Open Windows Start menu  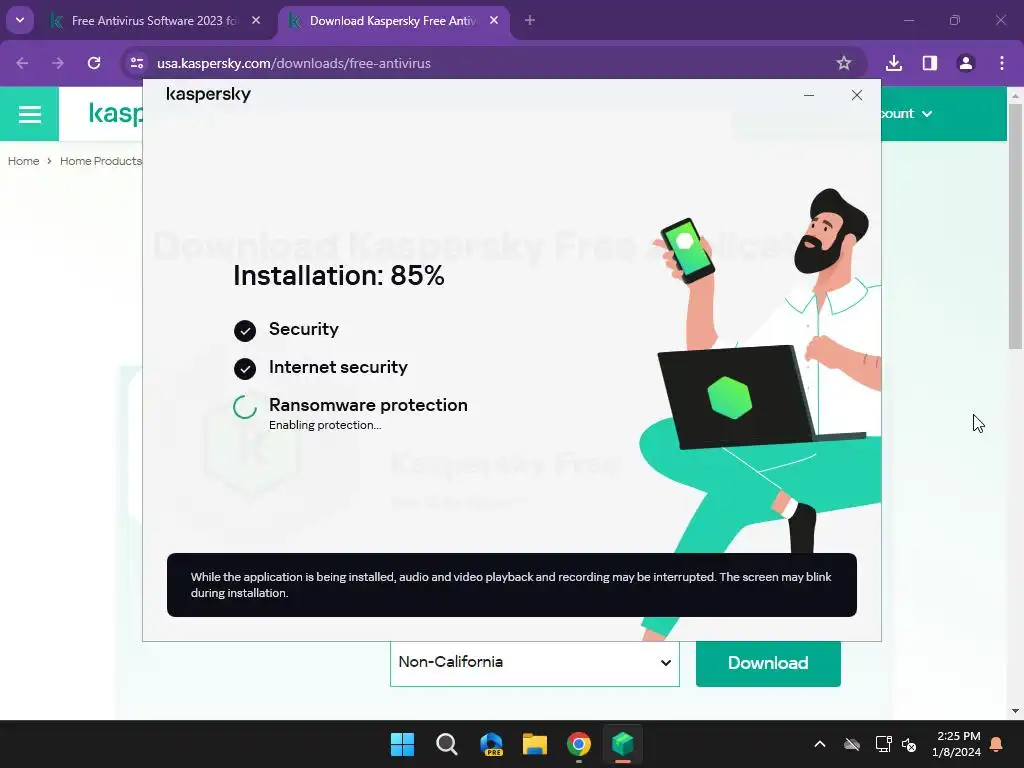pos(402,744)
